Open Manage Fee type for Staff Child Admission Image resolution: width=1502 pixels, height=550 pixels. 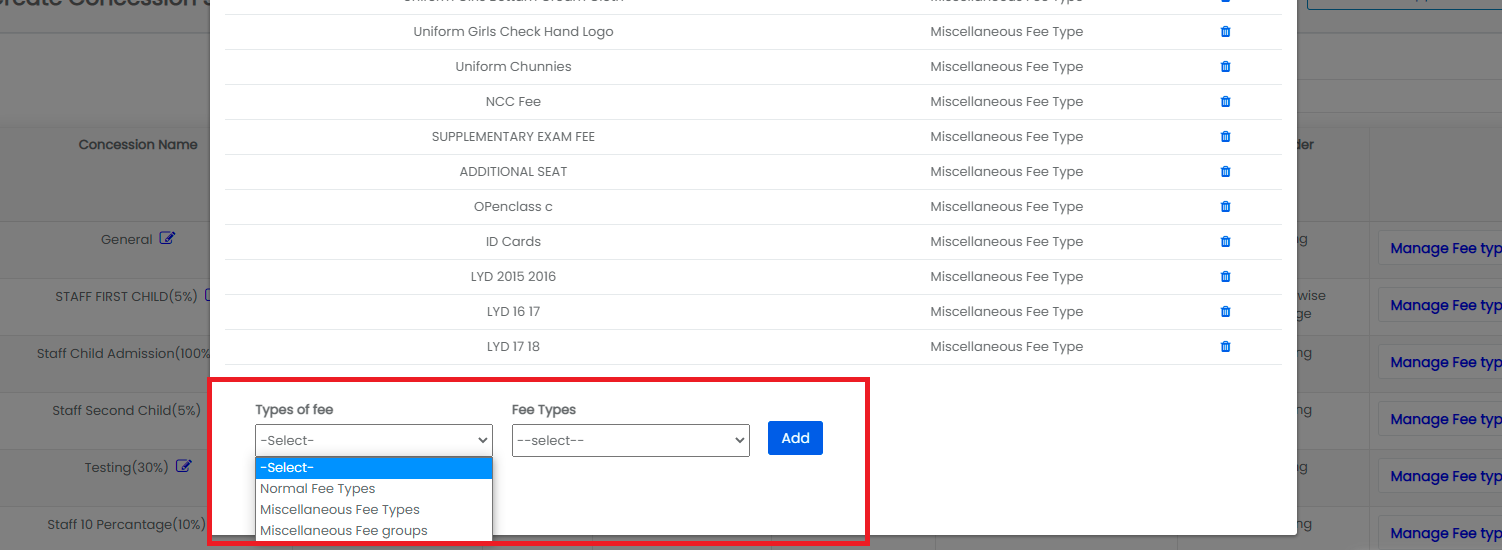[x=1440, y=363]
